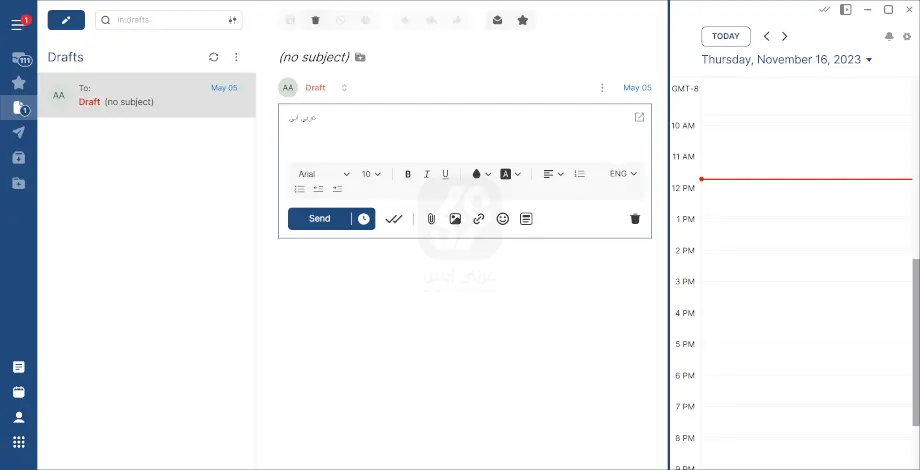Toggle numbered list formatting
920x470 pixels.
(x=580, y=174)
